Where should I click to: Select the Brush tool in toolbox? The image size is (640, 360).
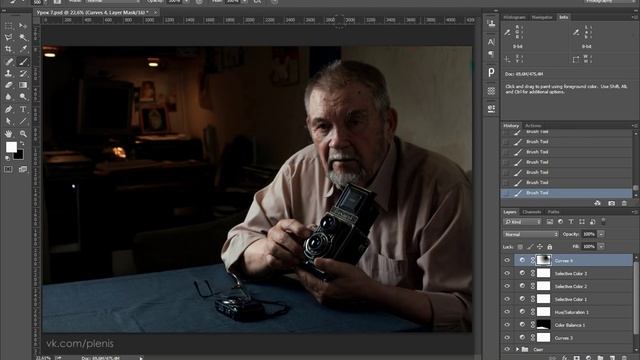(23, 62)
